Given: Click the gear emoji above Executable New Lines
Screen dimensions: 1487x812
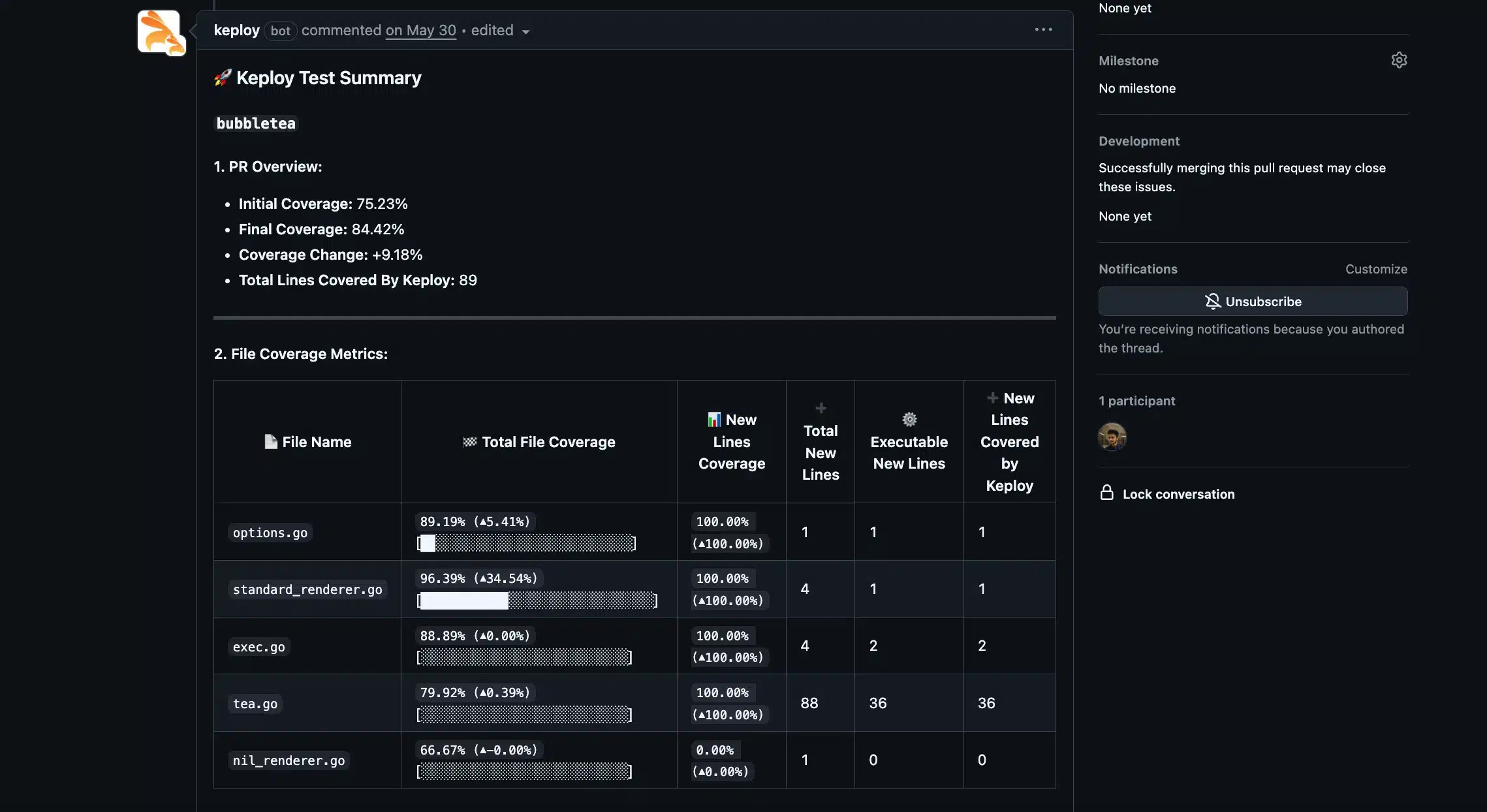Looking at the screenshot, I should (x=909, y=419).
